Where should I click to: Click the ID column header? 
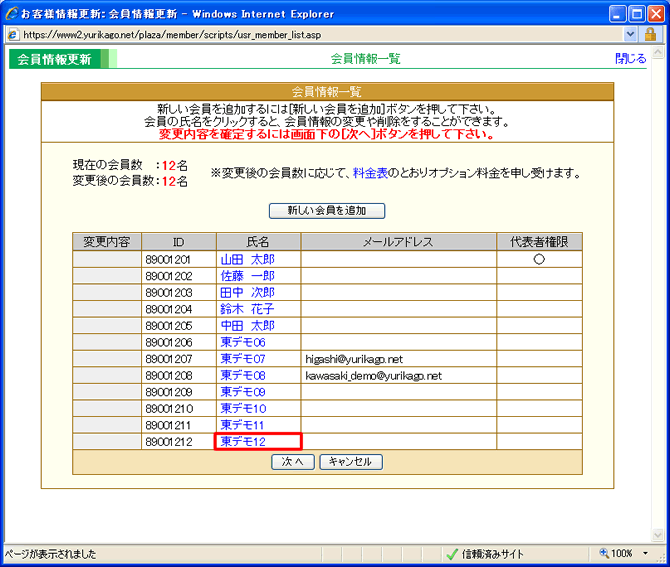(179, 242)
